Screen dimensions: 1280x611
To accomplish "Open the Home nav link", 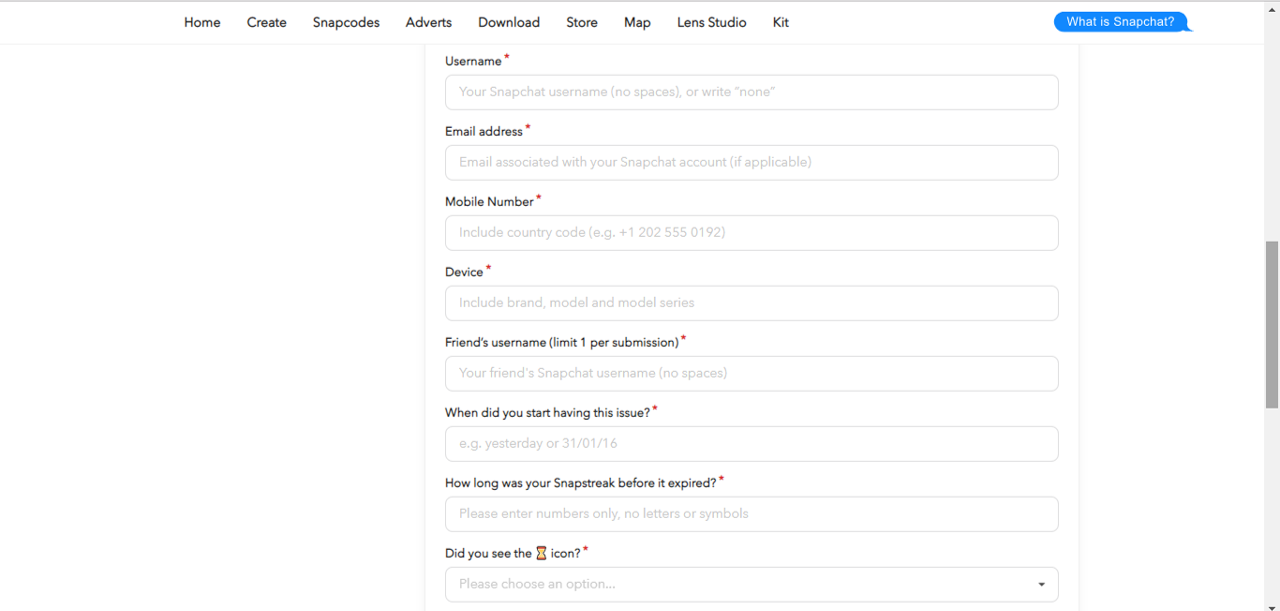I will (x=202, y=22).
